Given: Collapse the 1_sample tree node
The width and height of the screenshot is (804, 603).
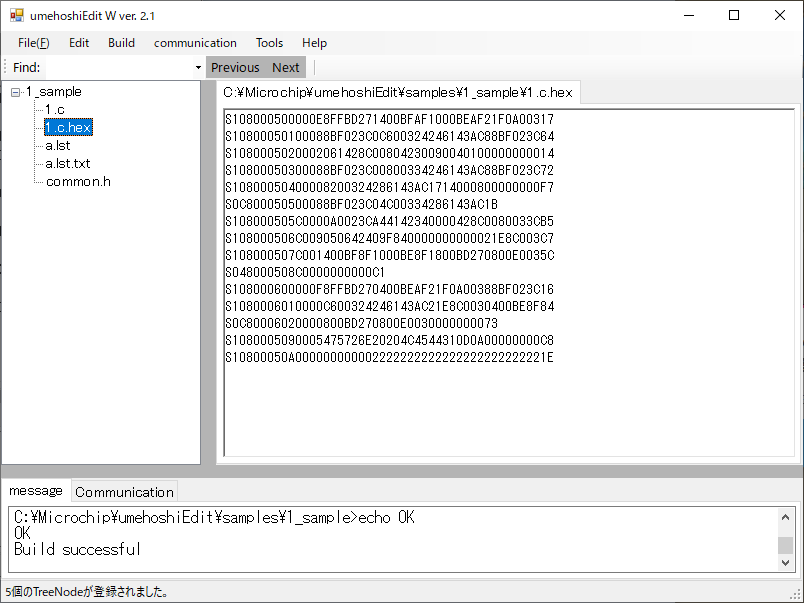Looking at the screenshot, I should [x=16, y=92].
